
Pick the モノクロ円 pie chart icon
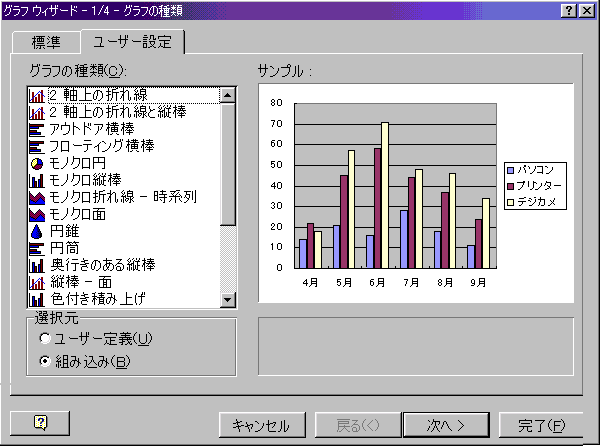coord(37,163)
